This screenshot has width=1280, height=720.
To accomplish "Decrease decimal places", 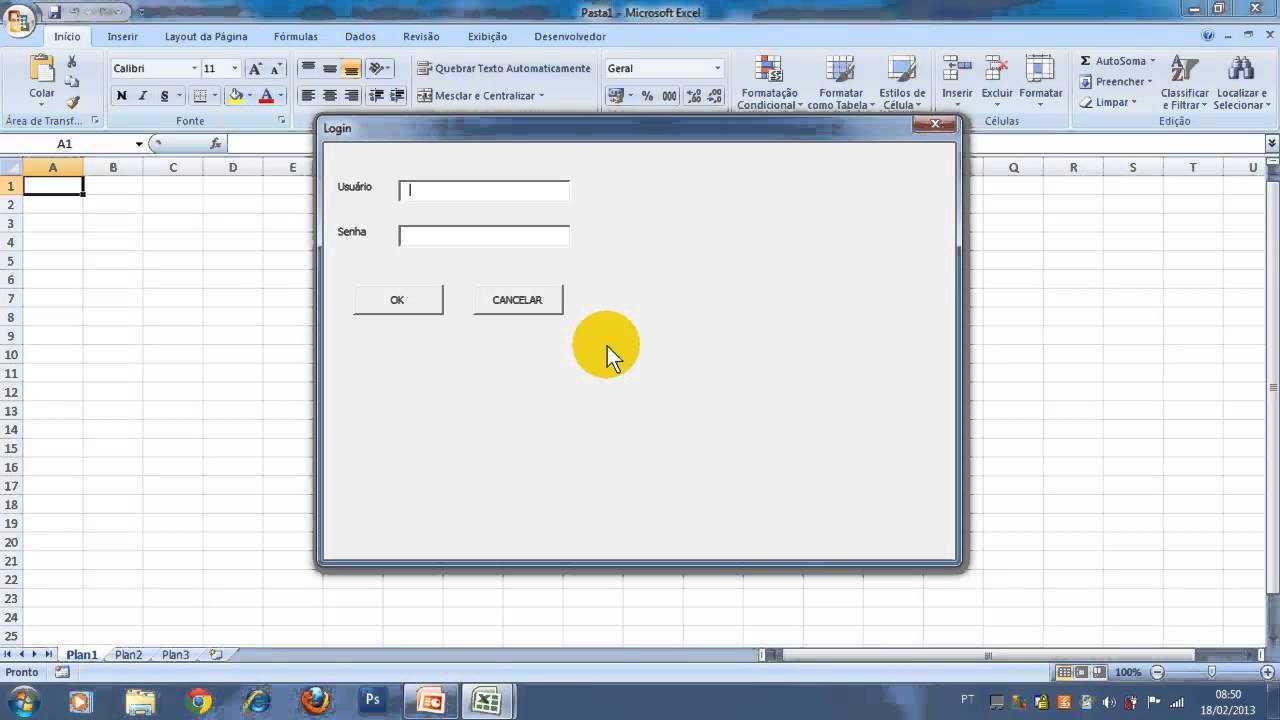I will click(715, 96).
